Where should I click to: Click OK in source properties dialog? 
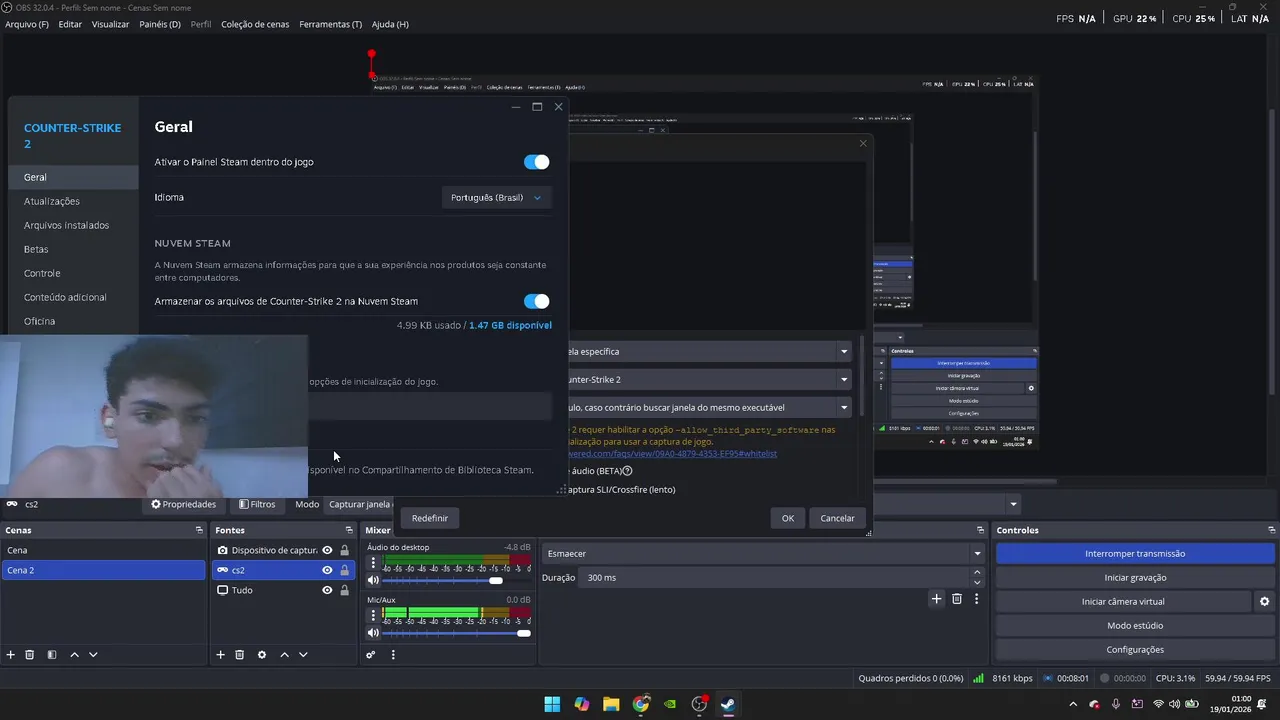pyautogui.click(x=788, y=518)
